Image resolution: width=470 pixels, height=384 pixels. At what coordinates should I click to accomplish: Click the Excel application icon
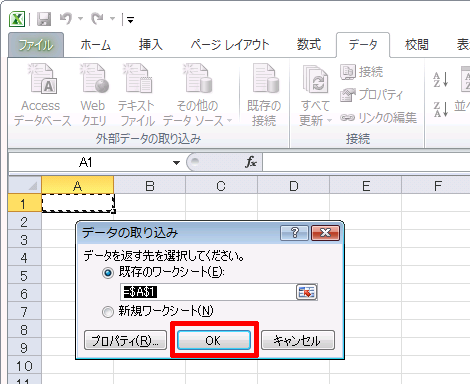point(17,19)
